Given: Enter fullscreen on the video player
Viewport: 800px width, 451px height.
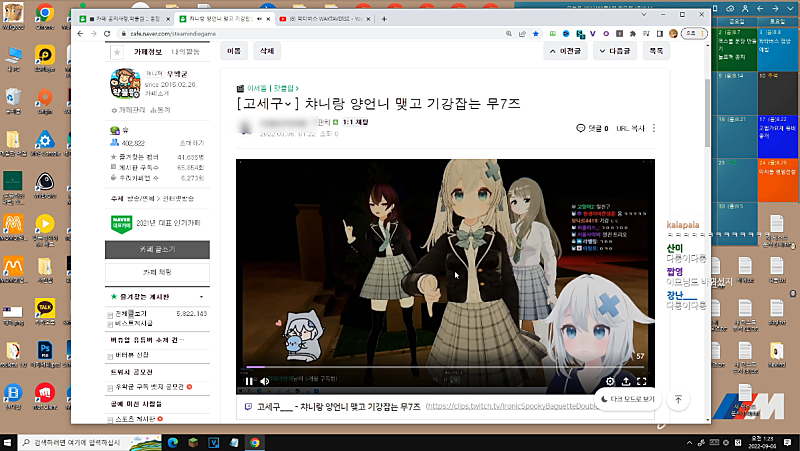Looking at the screenshot, I should pyautogui.click(x=642, y=381).
